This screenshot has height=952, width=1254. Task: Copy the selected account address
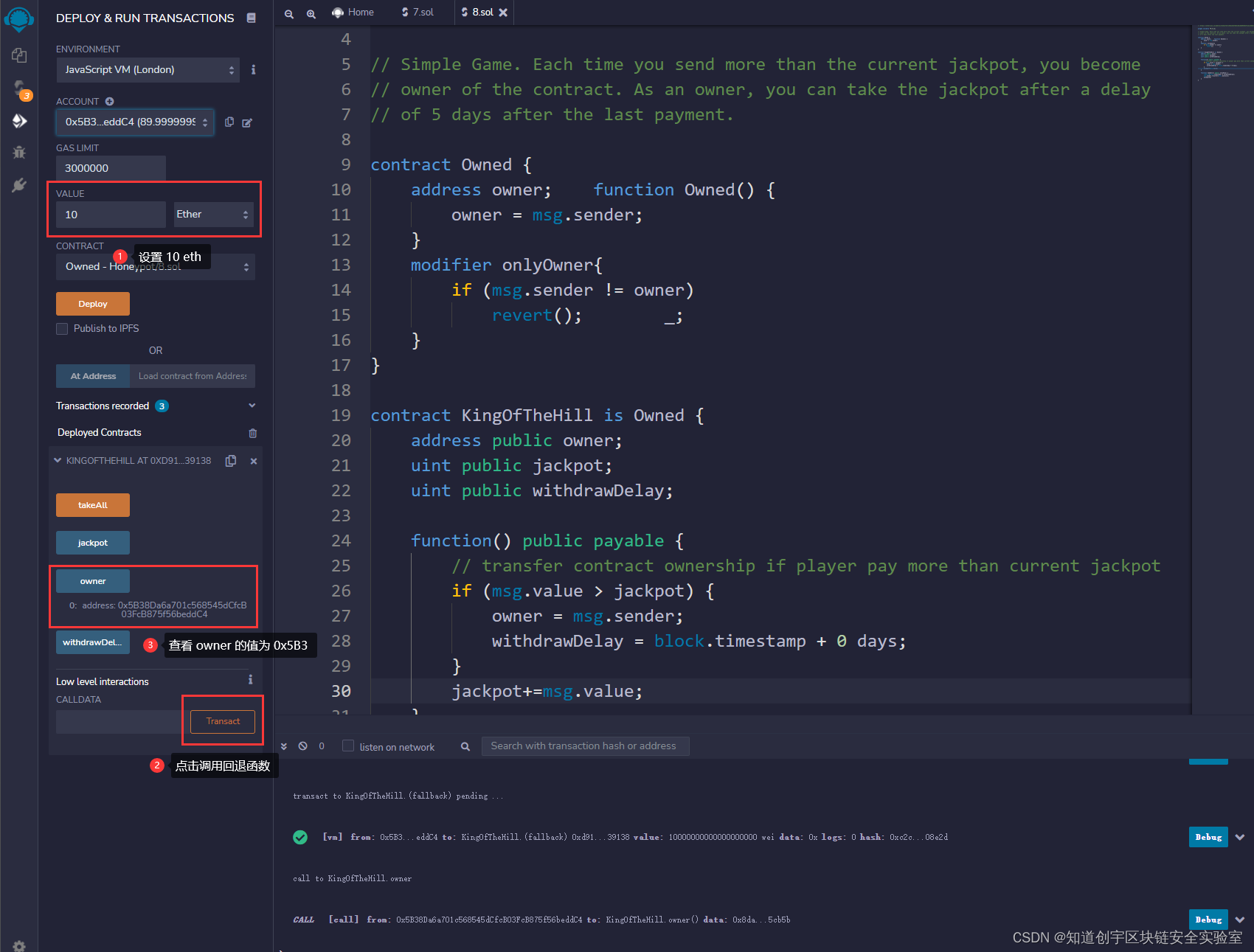[x=229, y=122]
